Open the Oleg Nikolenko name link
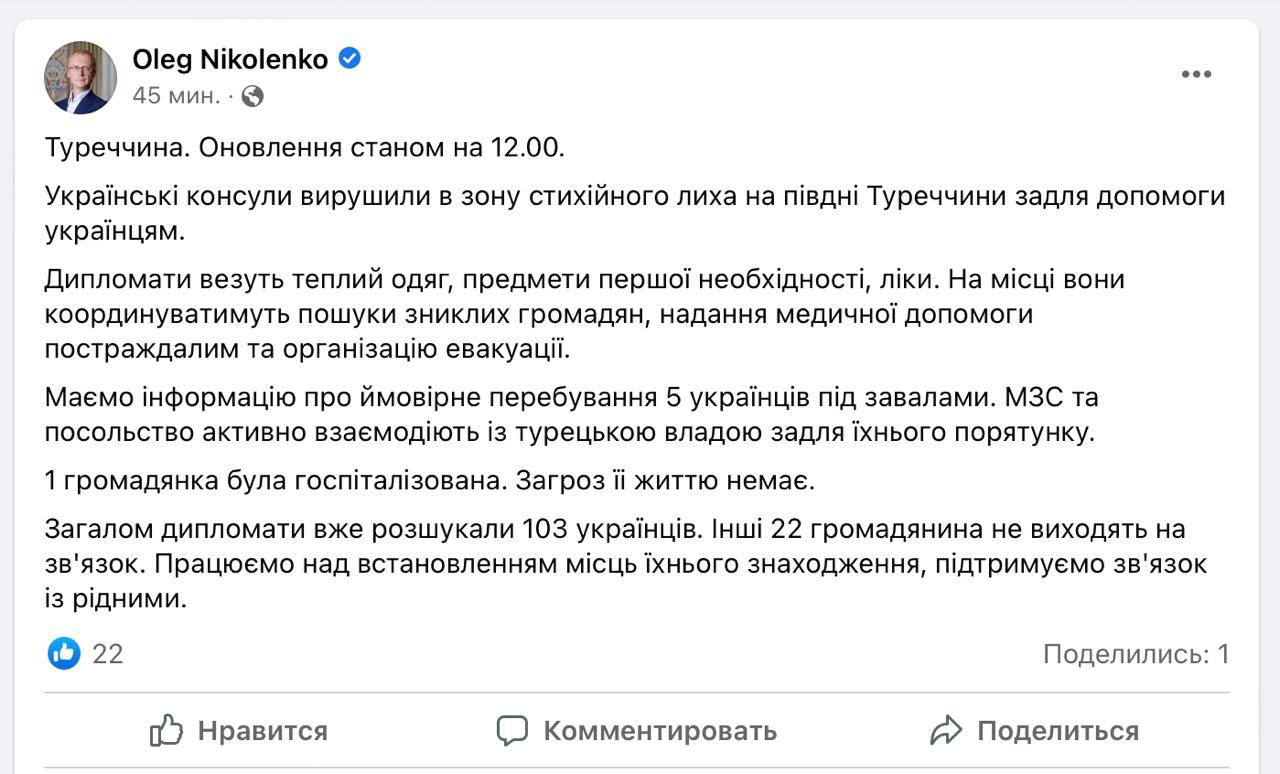1280x774 pixels. coord(230,60)
